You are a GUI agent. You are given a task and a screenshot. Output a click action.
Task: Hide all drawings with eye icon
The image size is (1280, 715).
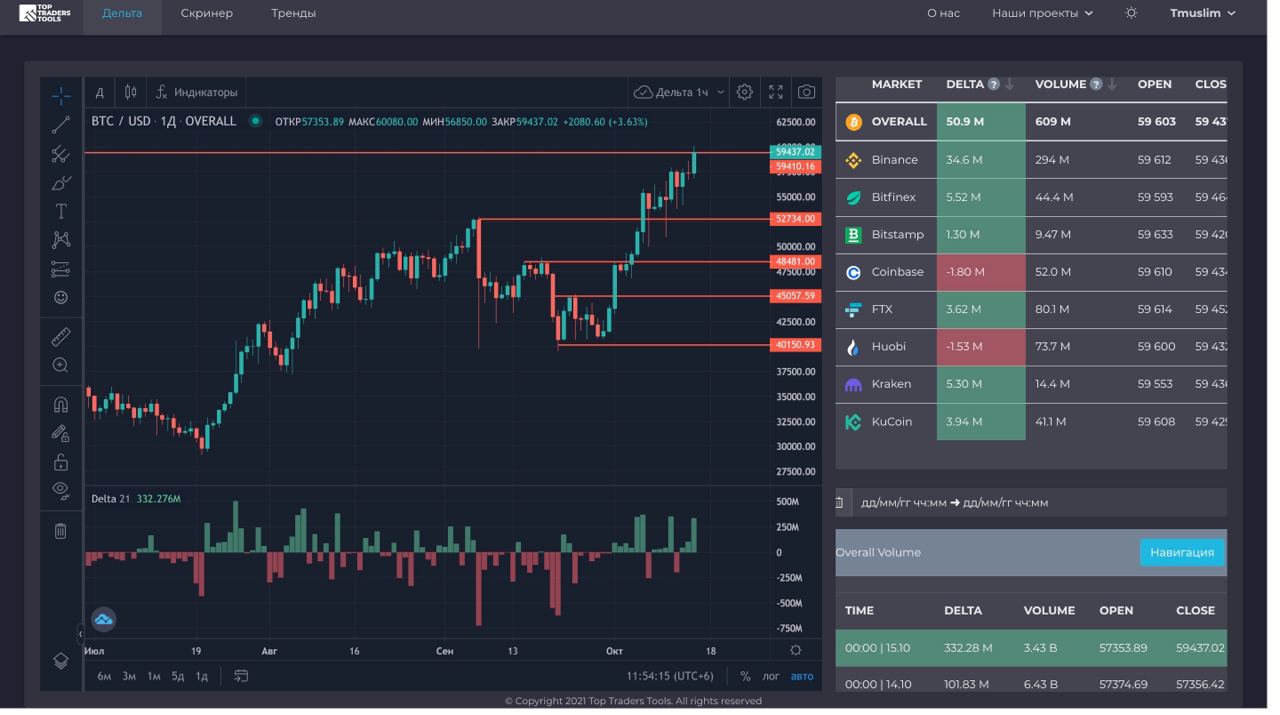point(61,491)
